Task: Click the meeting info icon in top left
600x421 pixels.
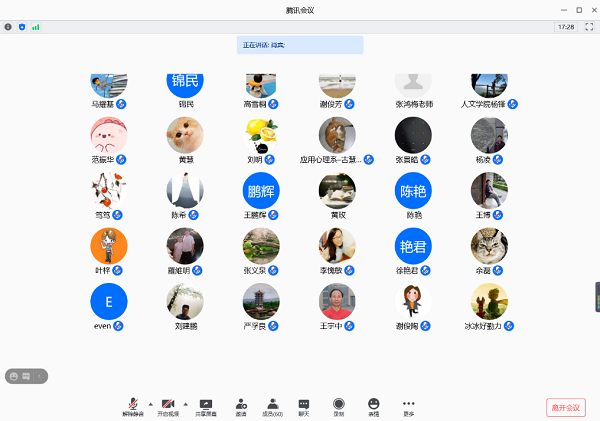Action: tap(9, 27)
